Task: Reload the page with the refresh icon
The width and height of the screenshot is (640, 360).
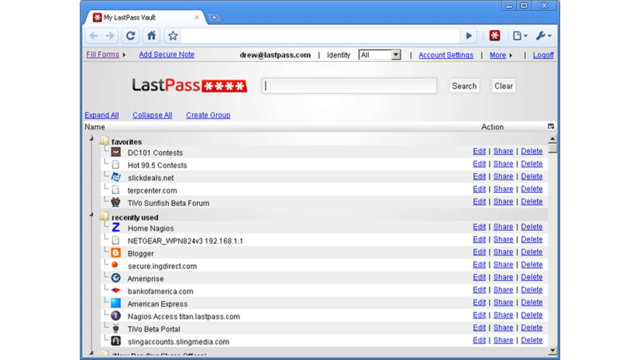Action: (x=131, y=36)
